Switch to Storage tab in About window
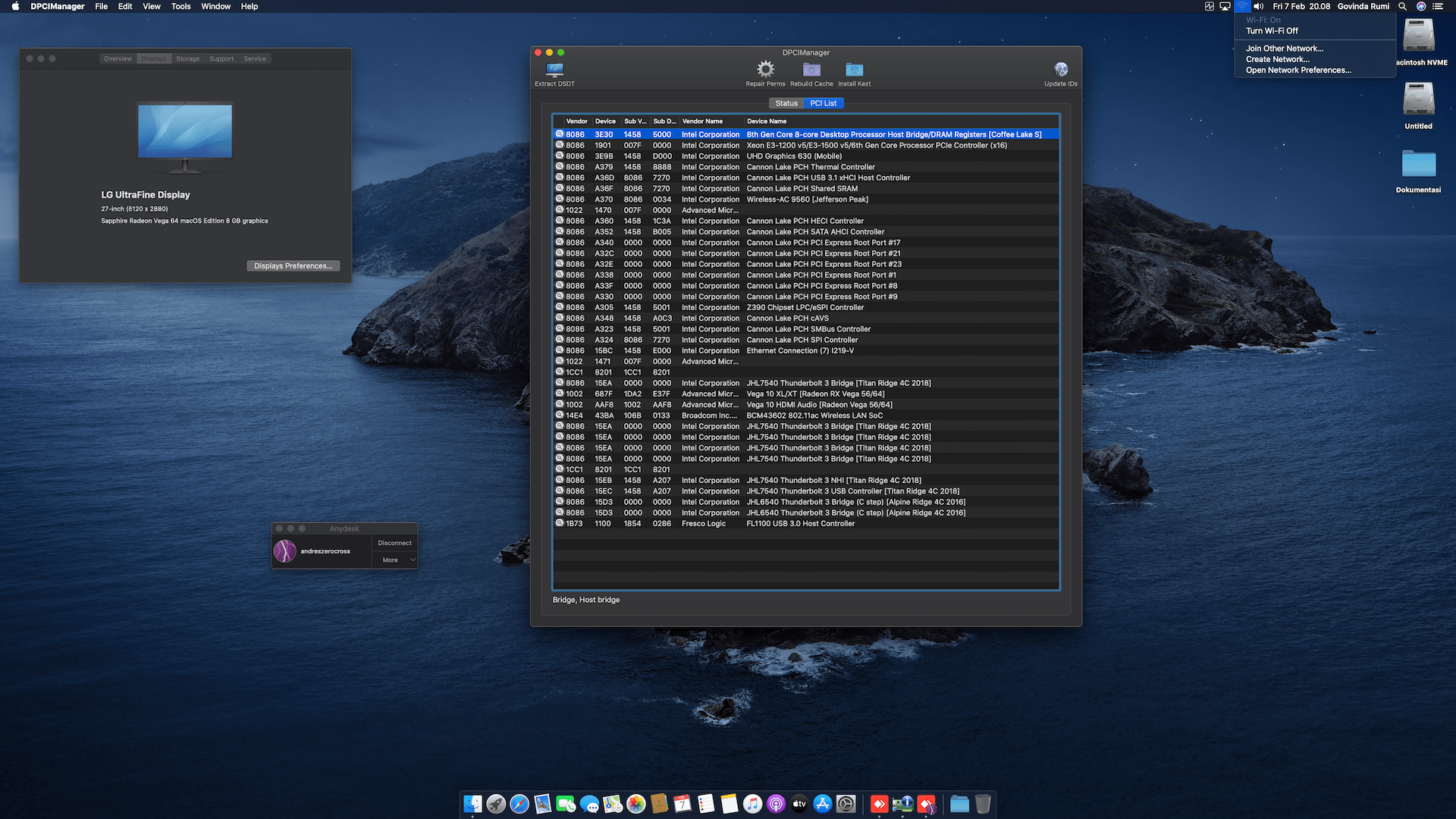1456x819 pixels. point(187,58)
